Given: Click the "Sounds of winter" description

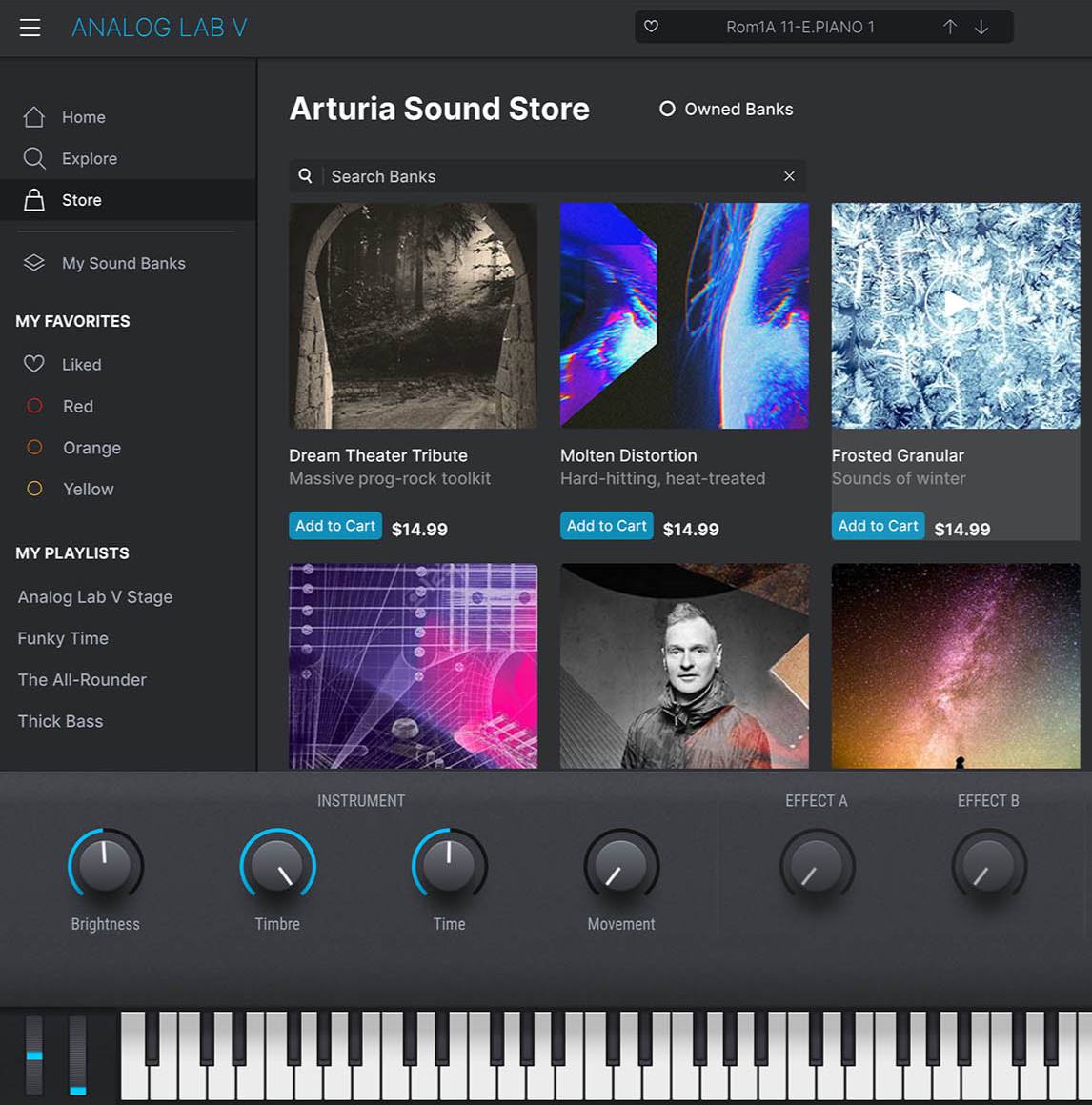Looking at the screenshot, I should pyautogui.click(x=899, y=478).
